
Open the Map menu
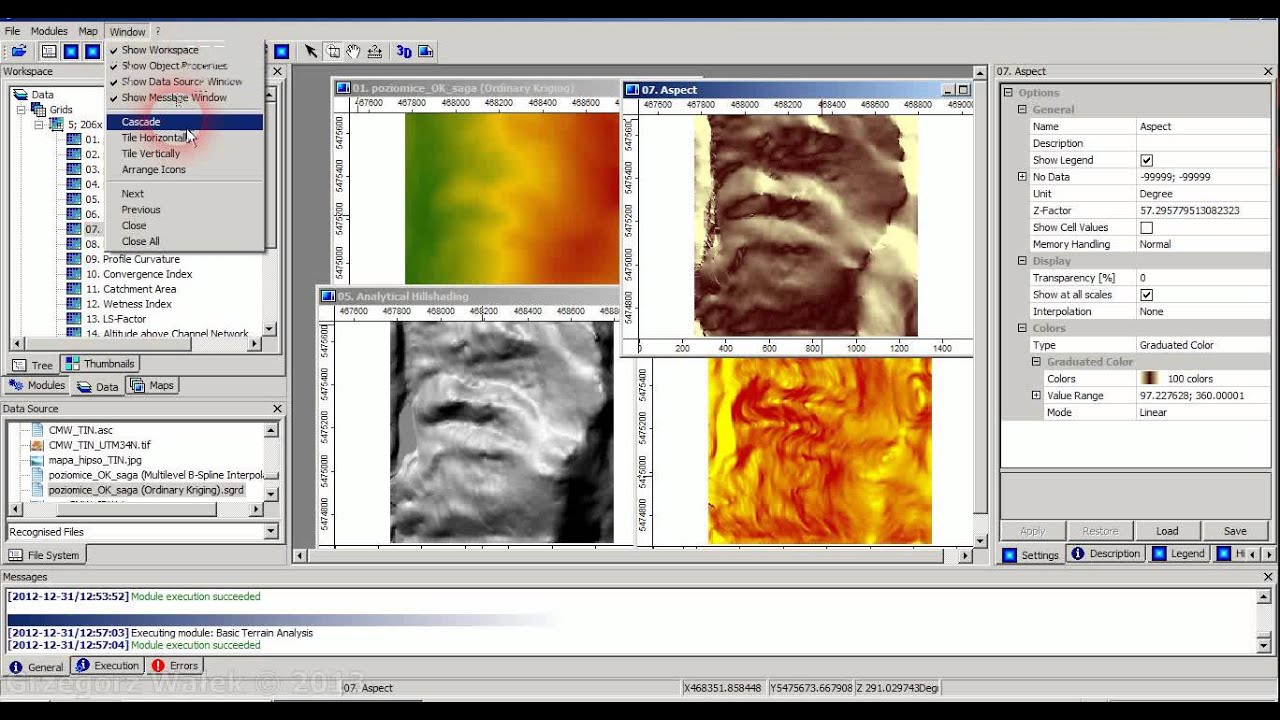pyautogui.click(x=88, y=32)
